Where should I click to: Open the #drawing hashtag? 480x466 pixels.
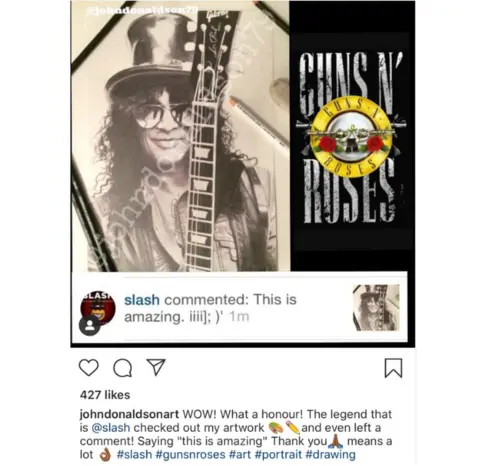[330, 454]
